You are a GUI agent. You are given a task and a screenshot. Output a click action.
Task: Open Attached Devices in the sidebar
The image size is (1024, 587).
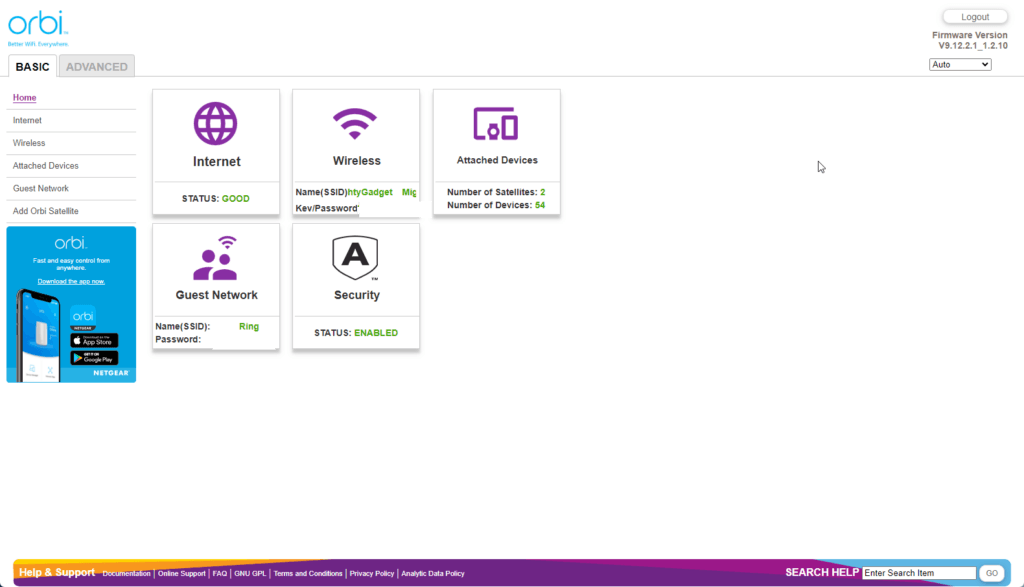tap(46, 166)
